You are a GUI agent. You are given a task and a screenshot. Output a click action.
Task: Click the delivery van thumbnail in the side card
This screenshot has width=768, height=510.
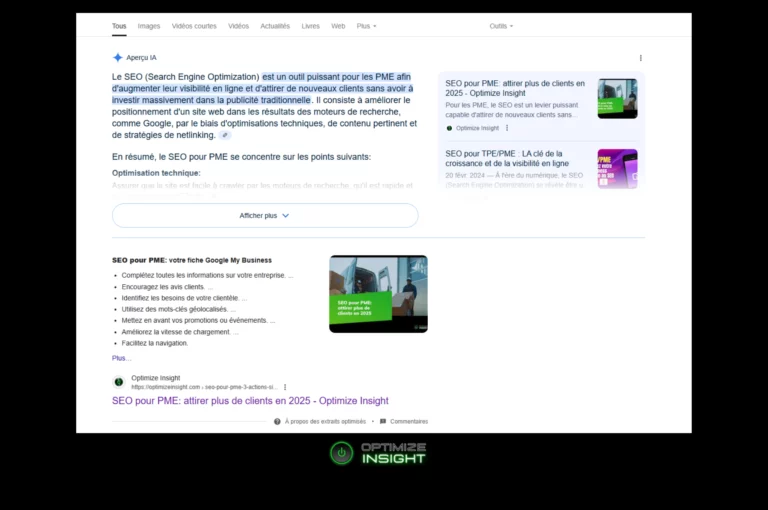tap(617, 98)
